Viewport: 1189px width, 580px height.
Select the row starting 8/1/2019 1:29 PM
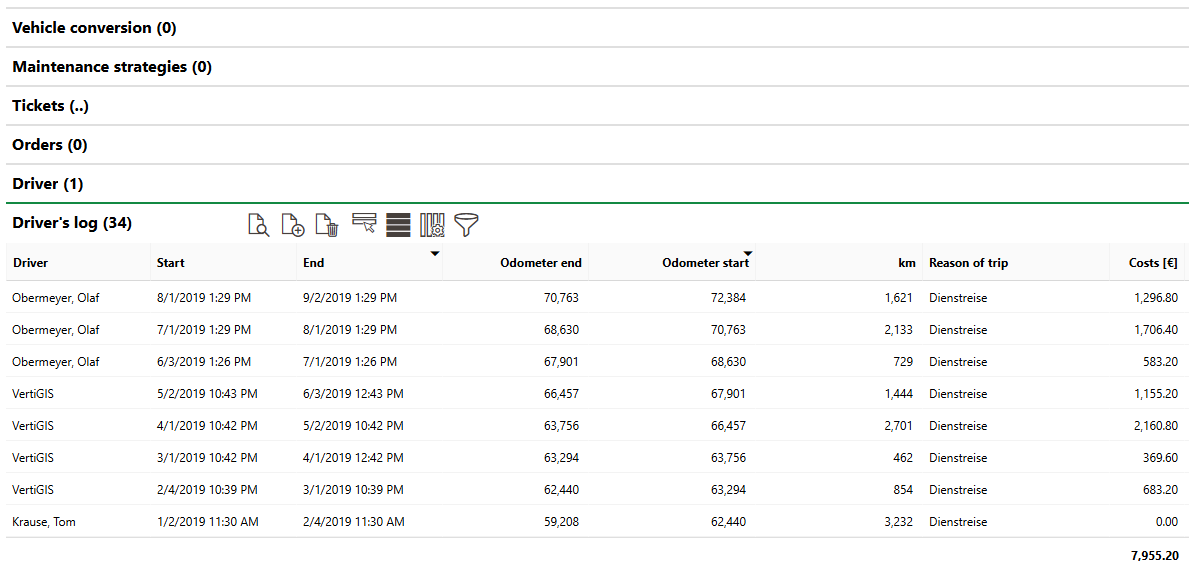point(204,298)
